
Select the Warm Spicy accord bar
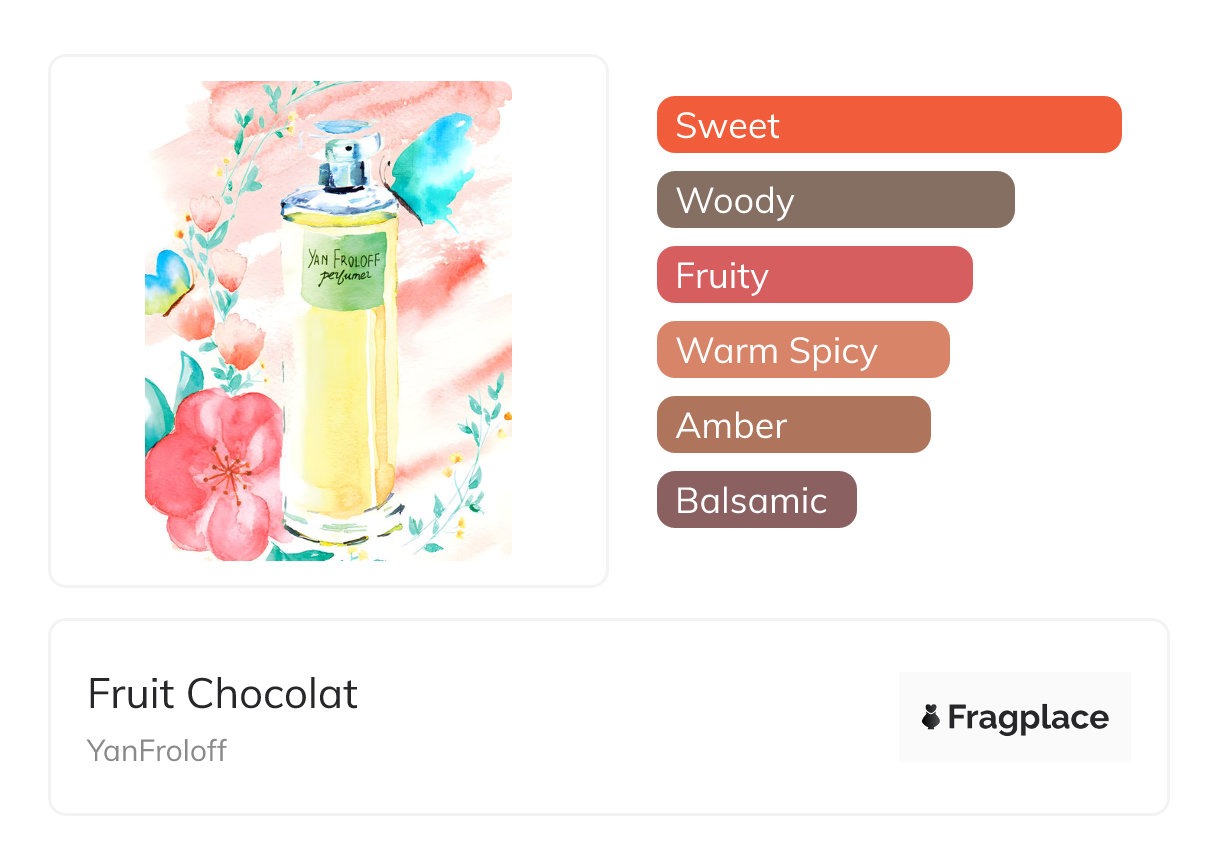pyautogui.click(x=802, y=350)
